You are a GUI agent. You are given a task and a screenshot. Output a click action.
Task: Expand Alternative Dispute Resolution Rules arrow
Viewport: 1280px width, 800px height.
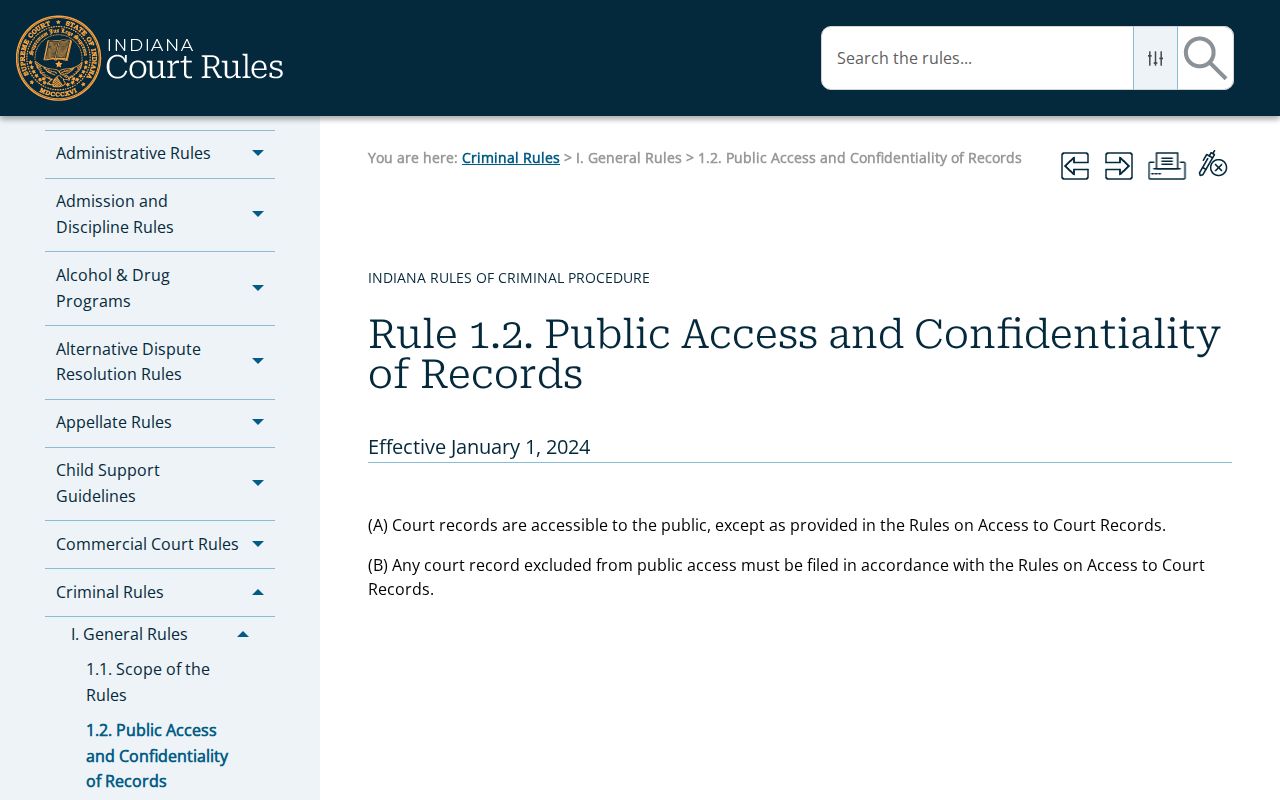pyautogui.click(x=258, y=361)
